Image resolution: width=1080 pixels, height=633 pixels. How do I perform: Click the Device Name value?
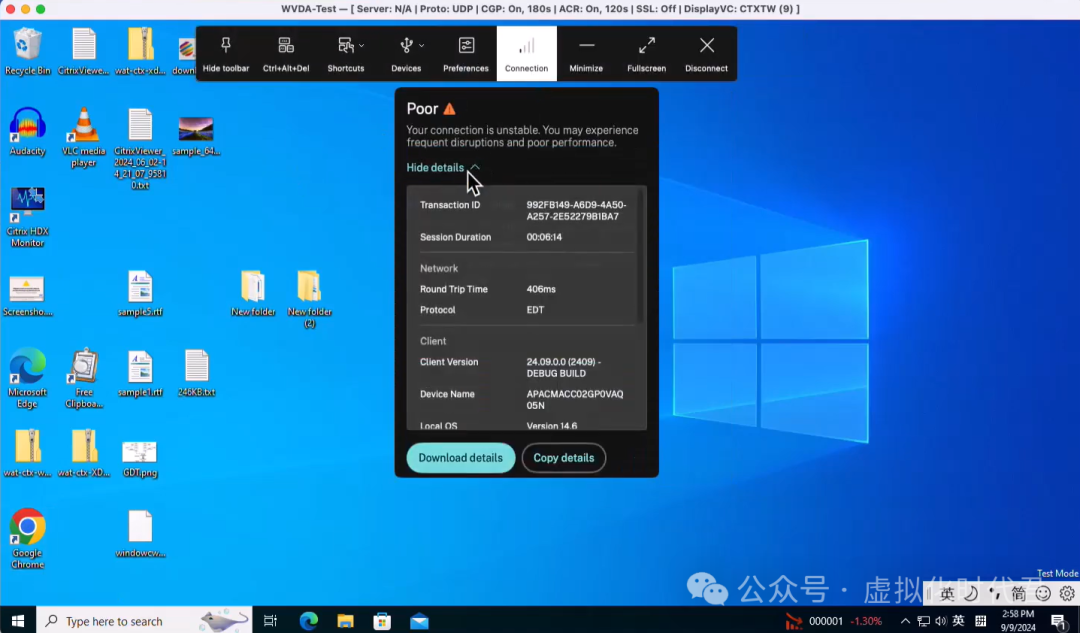574,400
